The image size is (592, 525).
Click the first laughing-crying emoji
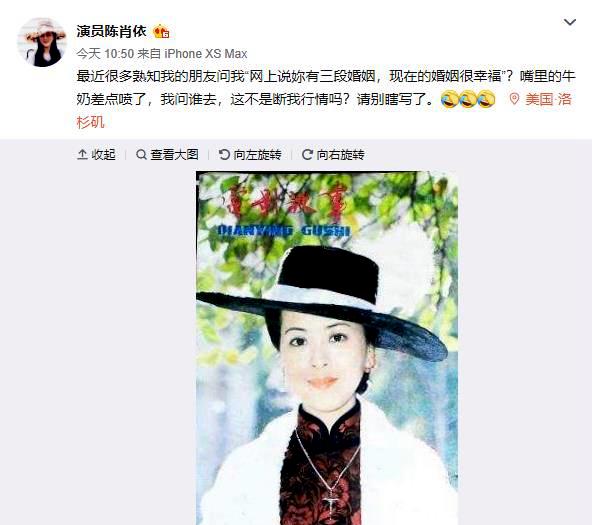(449, 99)
